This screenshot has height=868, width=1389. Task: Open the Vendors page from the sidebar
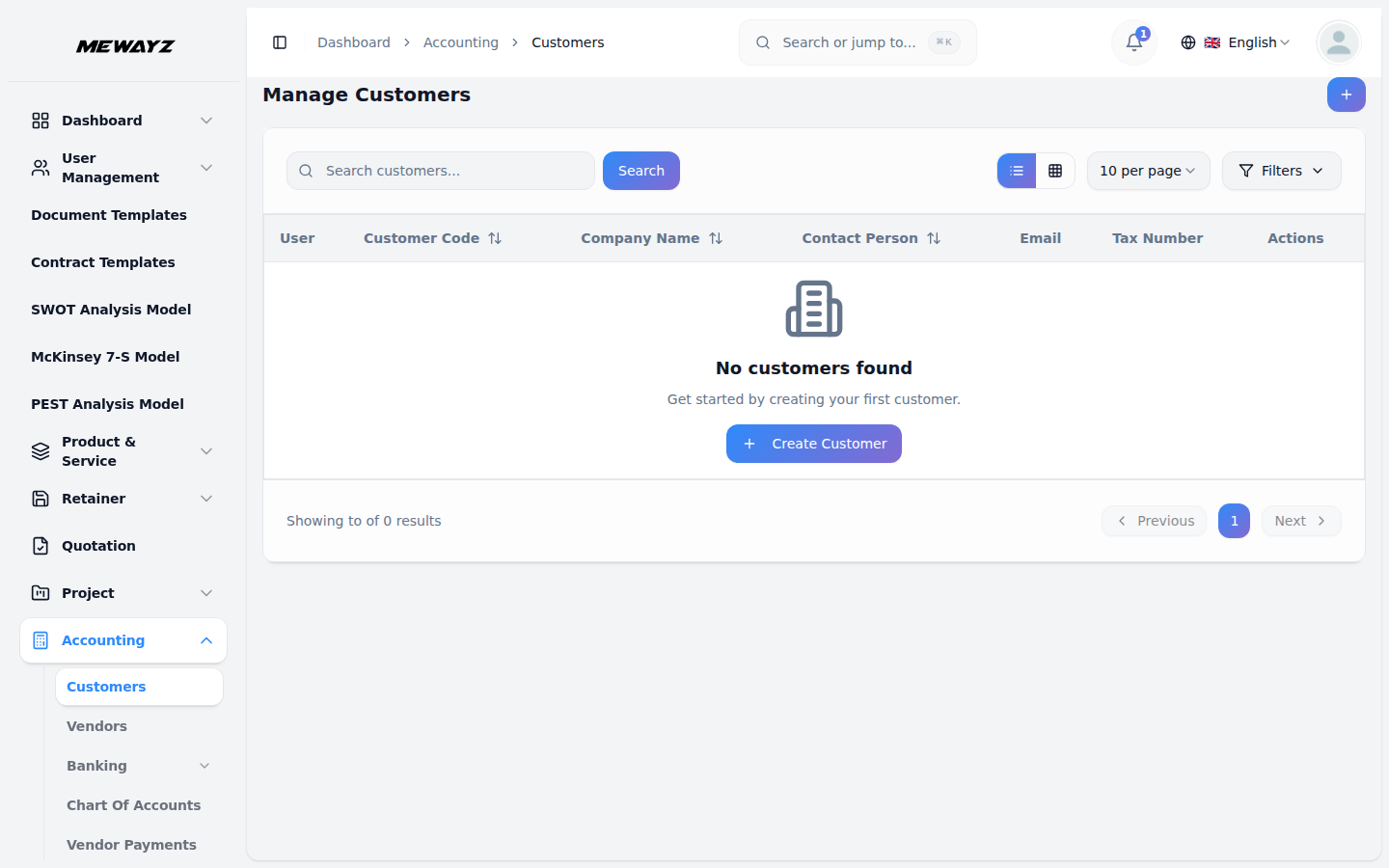tap(96, 725)
